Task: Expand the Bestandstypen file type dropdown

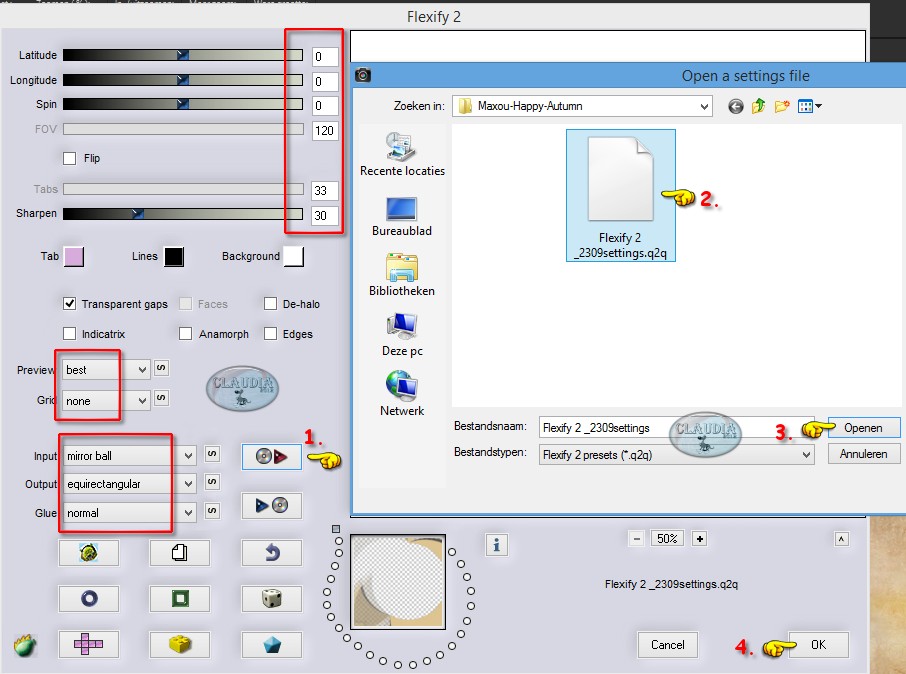Action: 676,455
